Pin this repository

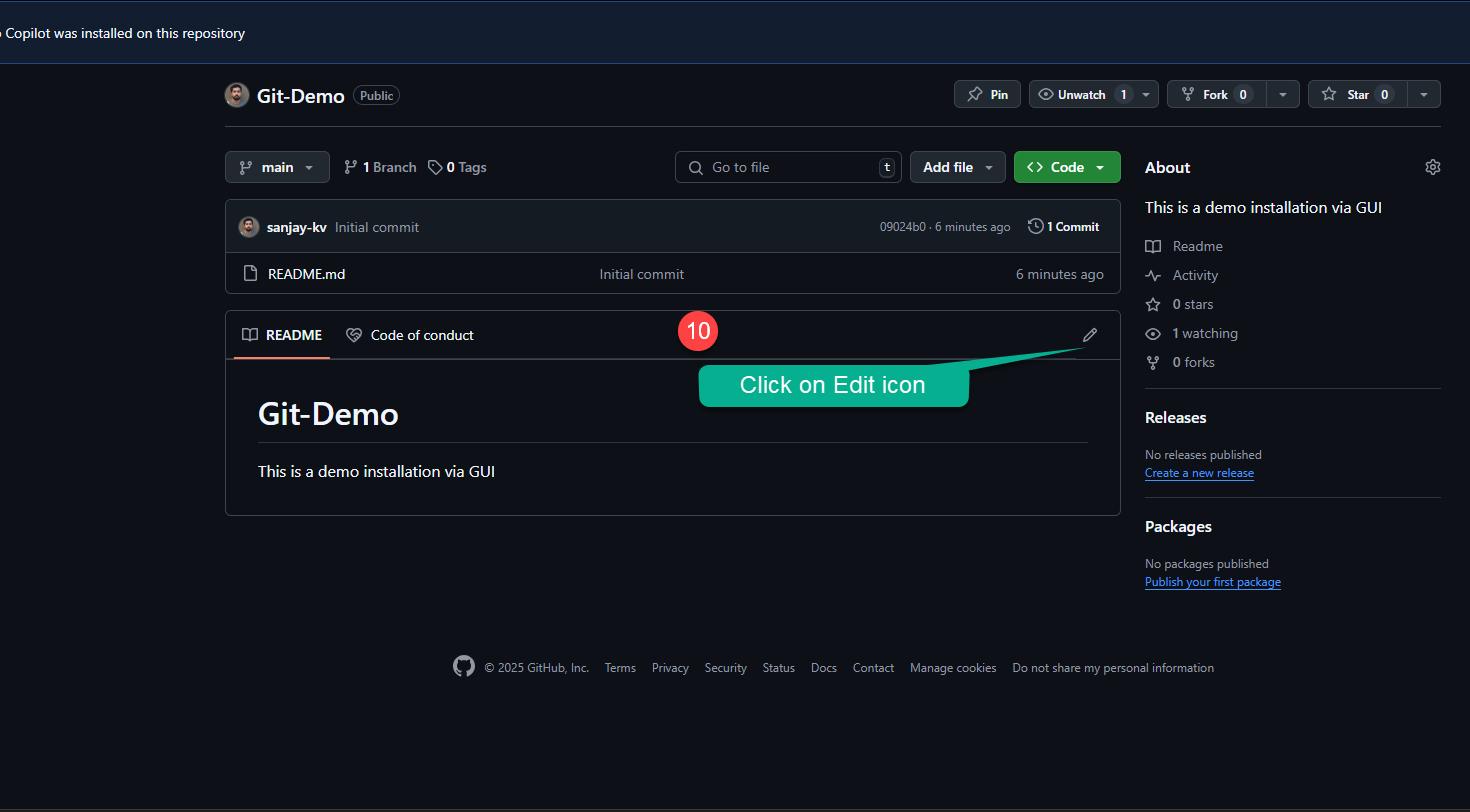[986, 94]
